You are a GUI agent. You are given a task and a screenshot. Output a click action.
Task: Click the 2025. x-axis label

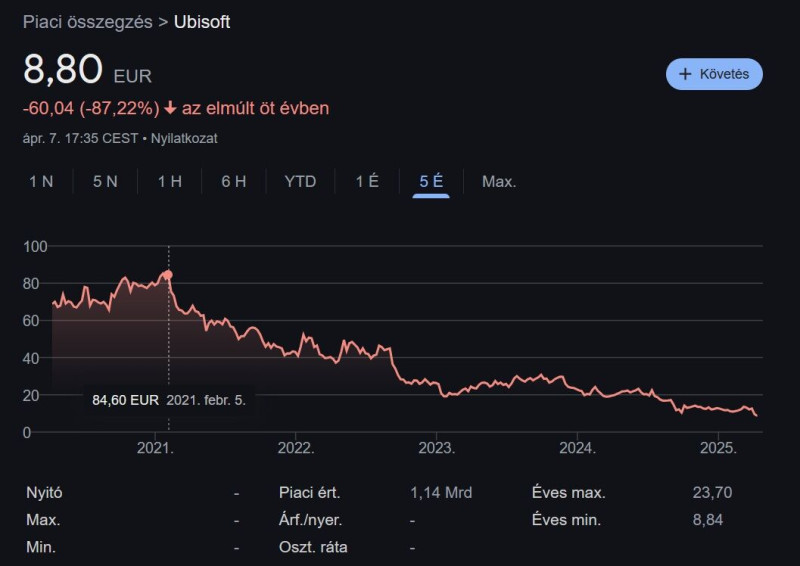[718, 448]
